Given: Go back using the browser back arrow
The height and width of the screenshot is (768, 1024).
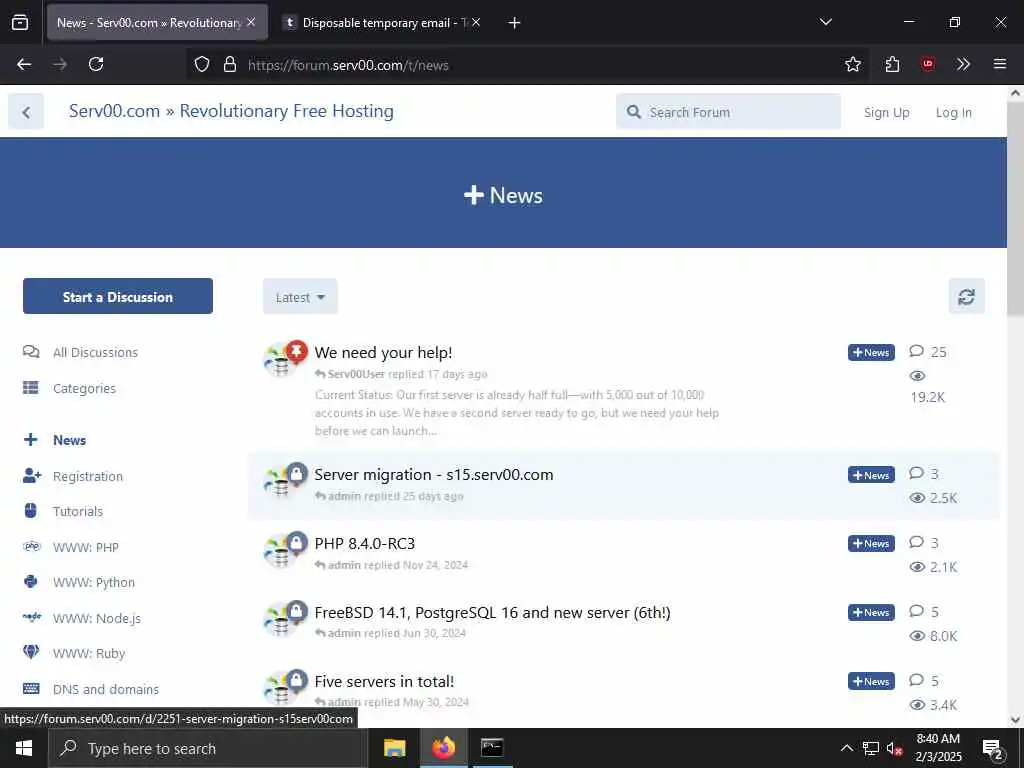Looking at the screenshot, I should 24,64.
